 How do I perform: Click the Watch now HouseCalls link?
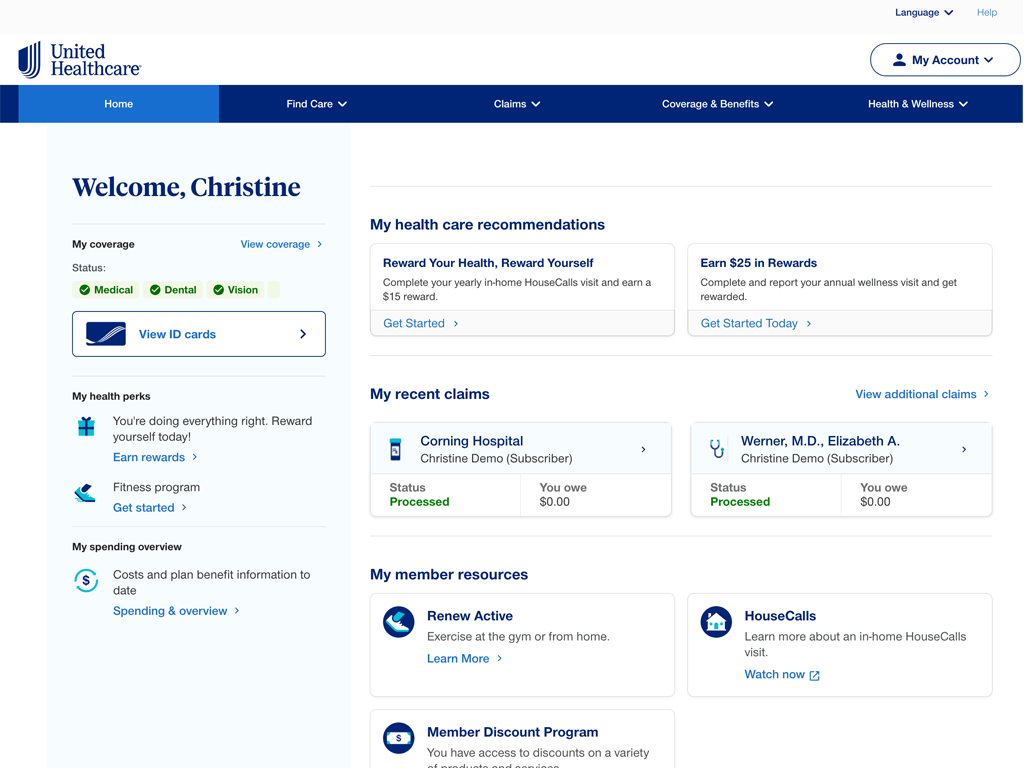point(781,675)
